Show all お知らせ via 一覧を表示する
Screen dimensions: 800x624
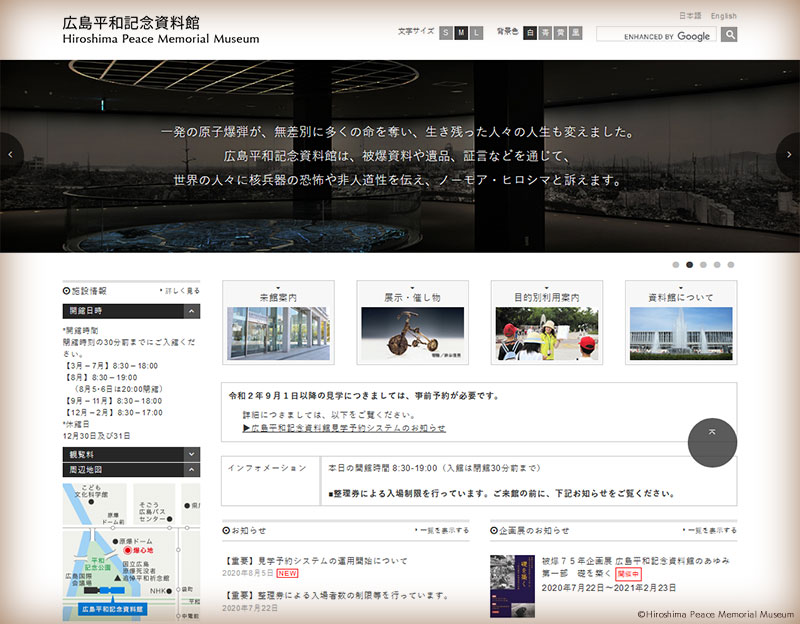tap(442, 531)
